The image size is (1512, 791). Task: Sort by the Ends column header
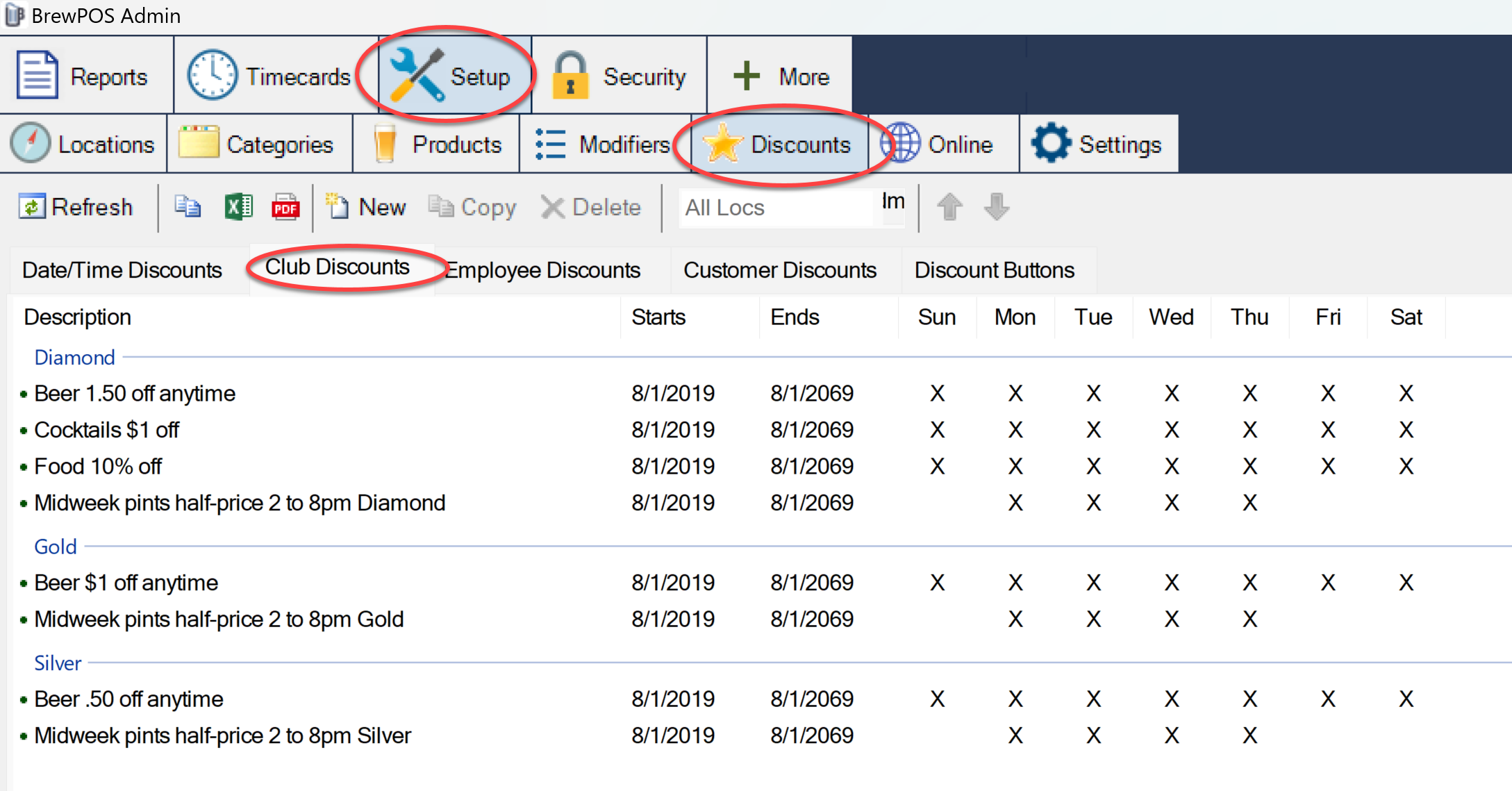click(829, 317)
